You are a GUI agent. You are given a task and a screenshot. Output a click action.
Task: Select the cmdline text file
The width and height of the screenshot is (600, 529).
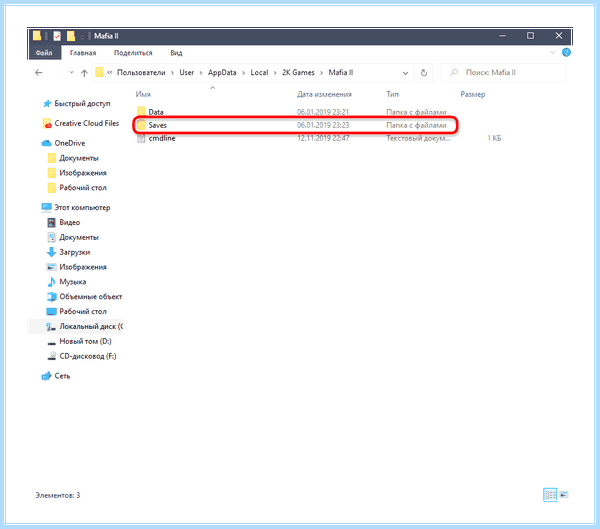pyautogui.click(x=162, y=138)
